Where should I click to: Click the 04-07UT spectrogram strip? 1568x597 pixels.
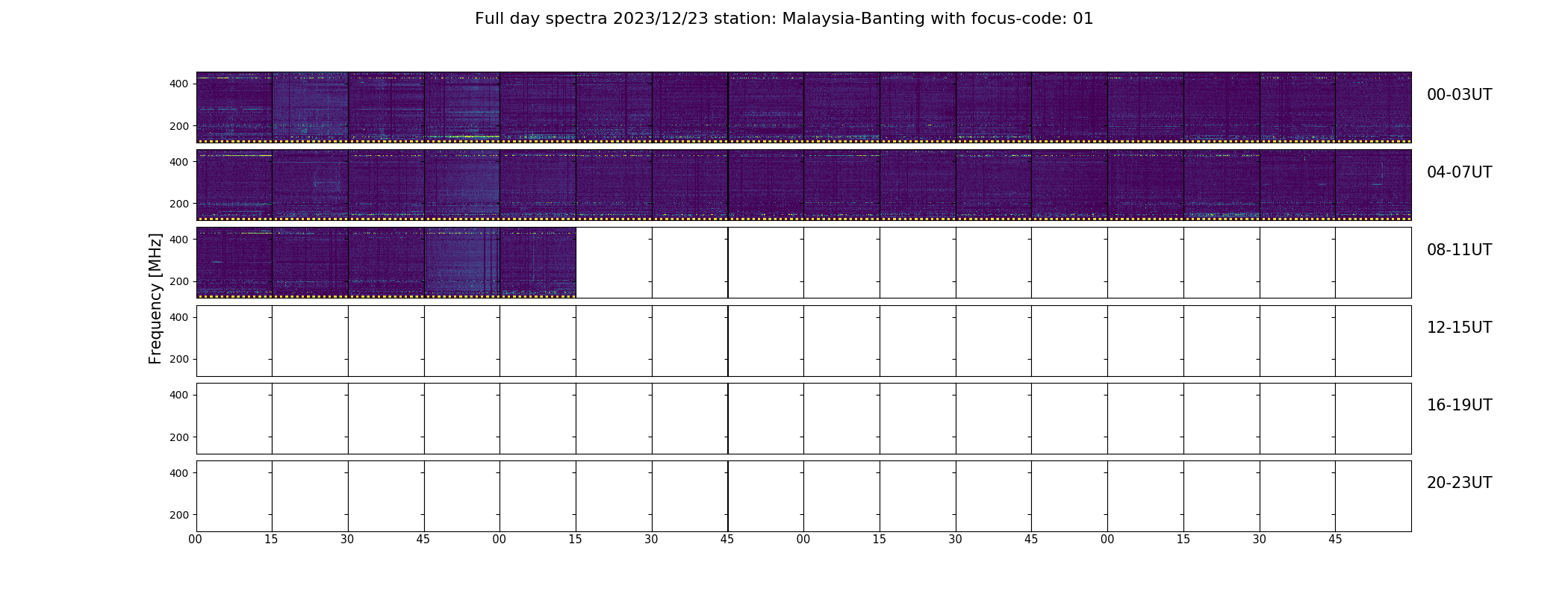(803, 185)
